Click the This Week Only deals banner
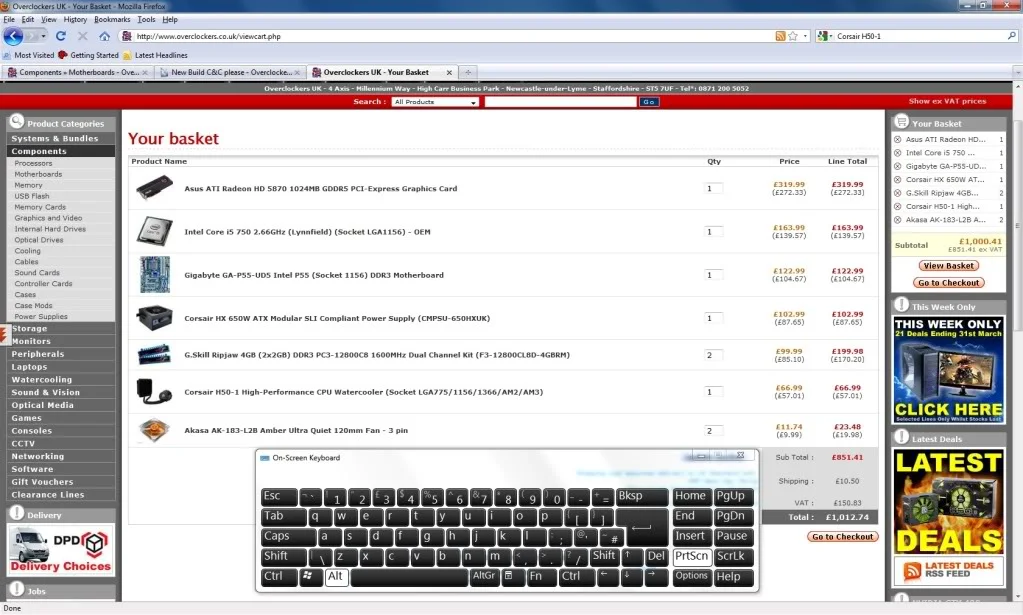Image resolution: width=1023 pixels, height=615 pixels. [x=948, y=370]
